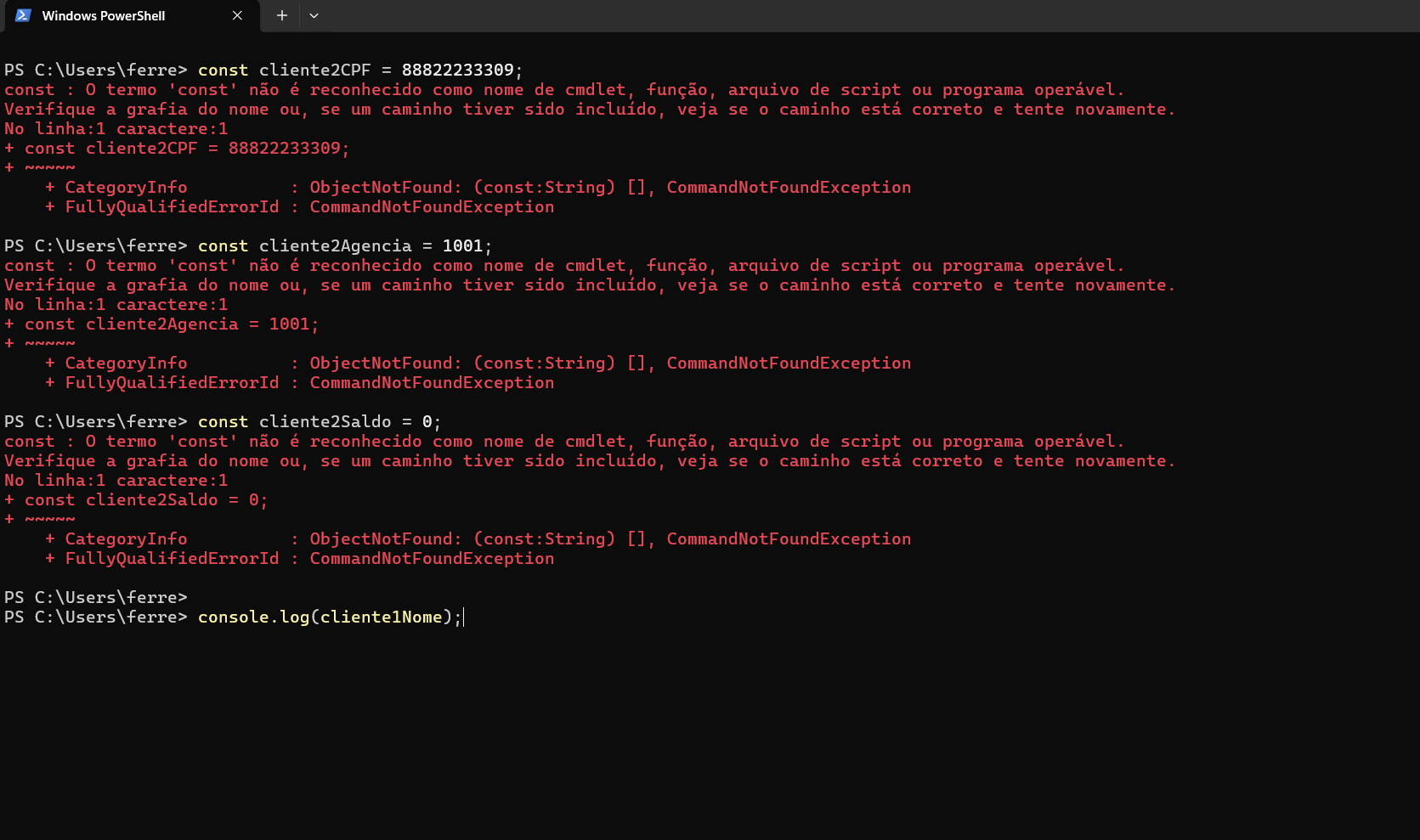Click the typed 'console.log(cliente1Nome);' command

330,617
